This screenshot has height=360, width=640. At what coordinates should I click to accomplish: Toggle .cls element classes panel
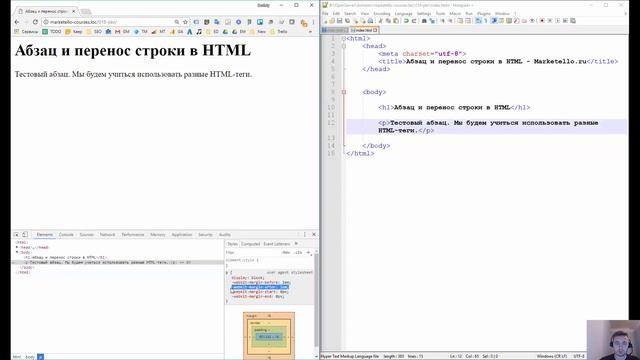click(298, 253)
